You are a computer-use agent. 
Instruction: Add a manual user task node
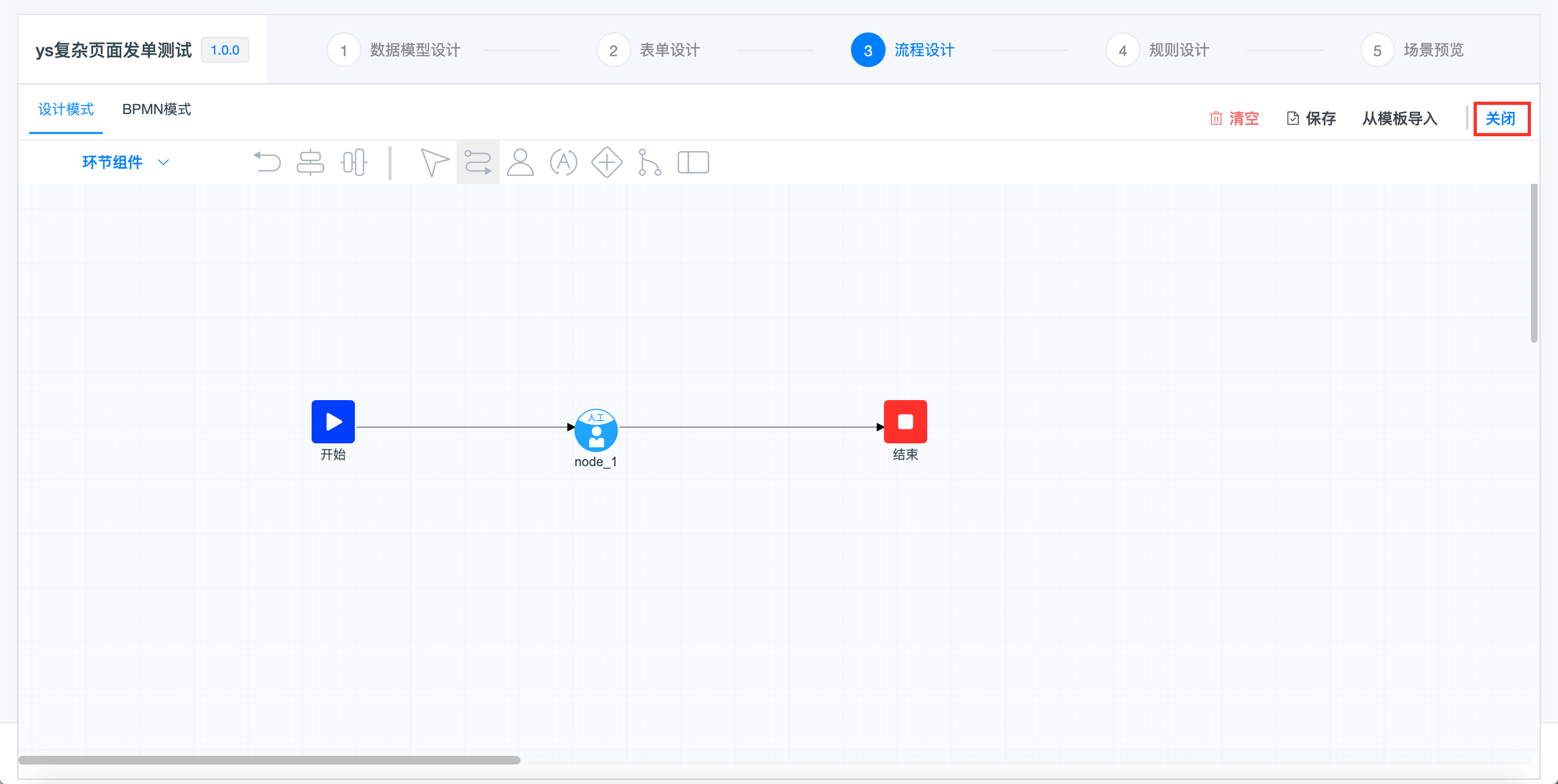[520, 162]
